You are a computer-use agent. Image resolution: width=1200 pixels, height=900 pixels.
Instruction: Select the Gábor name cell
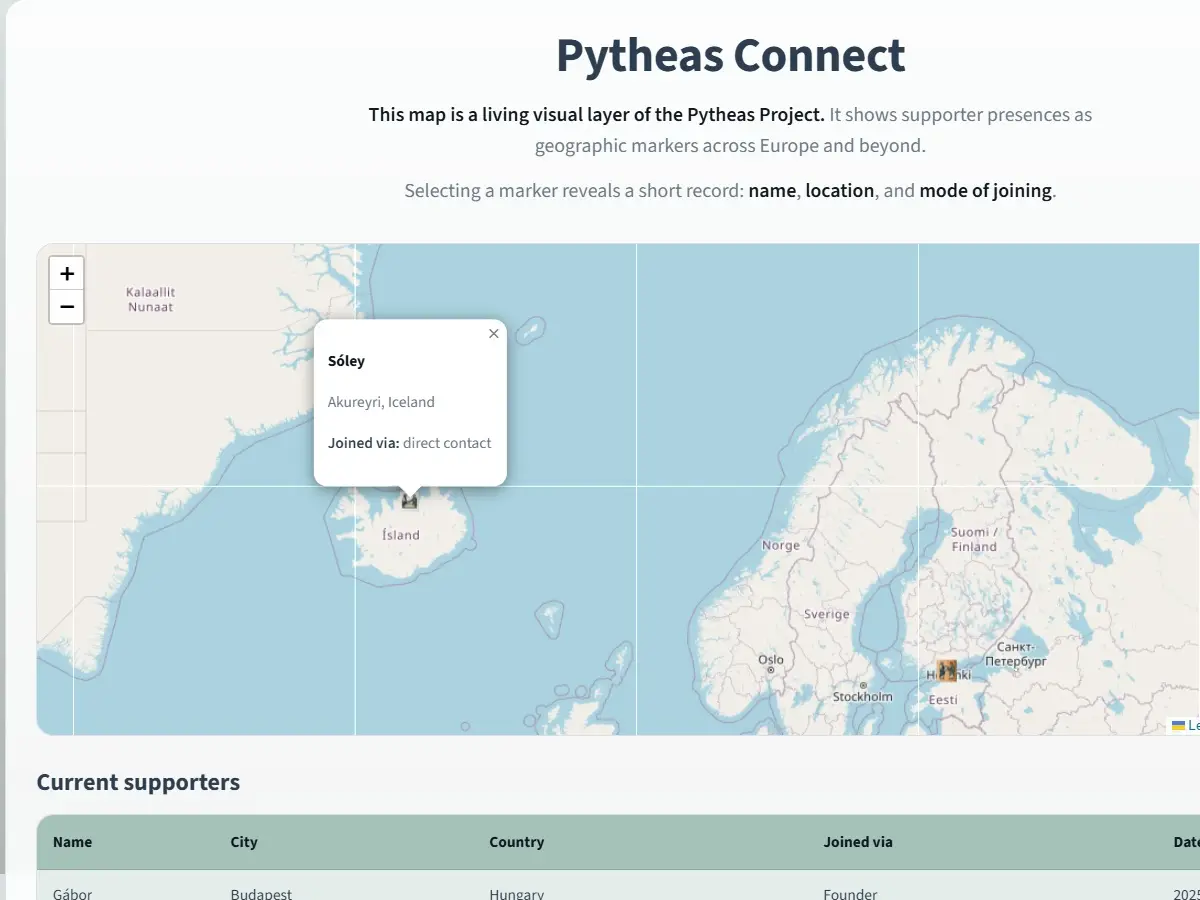point(72,893)
